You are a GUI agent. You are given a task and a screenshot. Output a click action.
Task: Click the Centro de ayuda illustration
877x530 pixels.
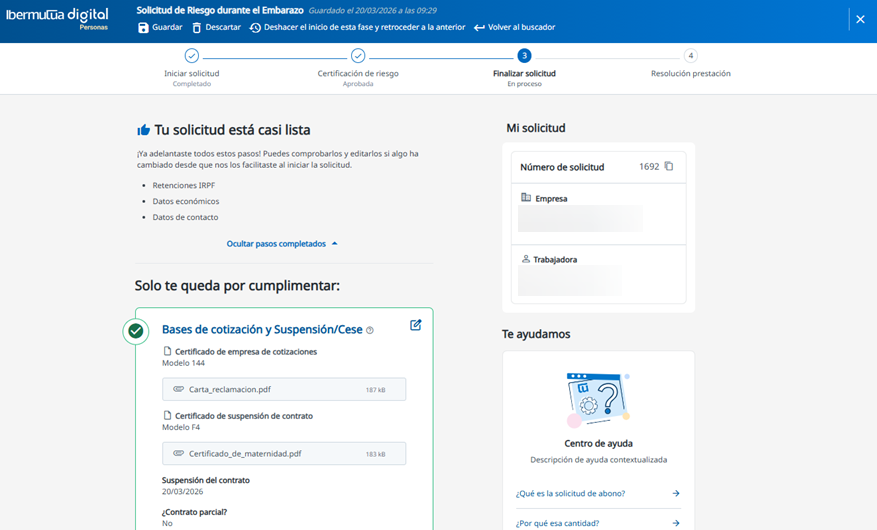pos(598,398)
